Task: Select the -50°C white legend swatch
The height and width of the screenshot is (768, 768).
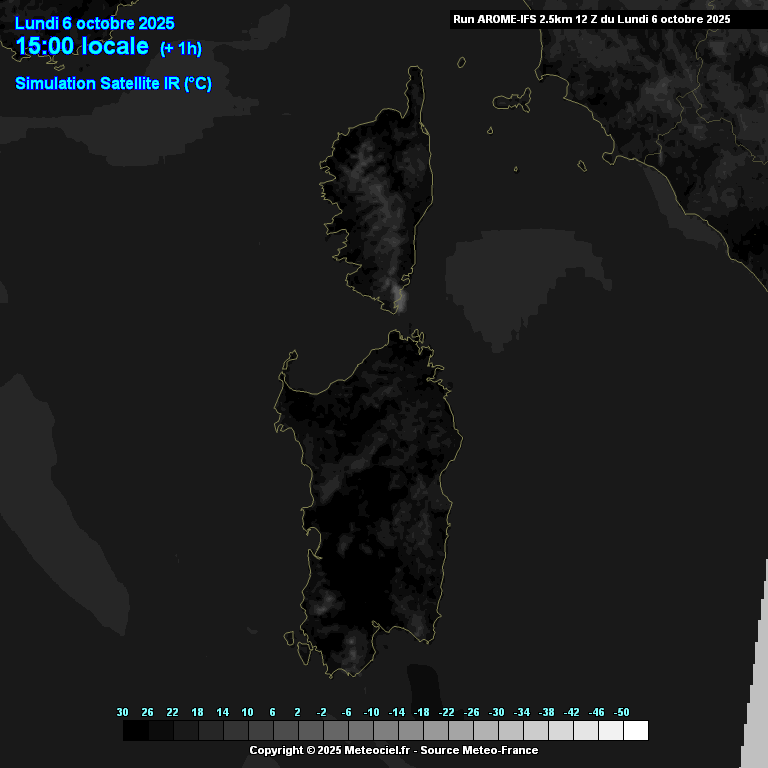Action: click(635, 731)
